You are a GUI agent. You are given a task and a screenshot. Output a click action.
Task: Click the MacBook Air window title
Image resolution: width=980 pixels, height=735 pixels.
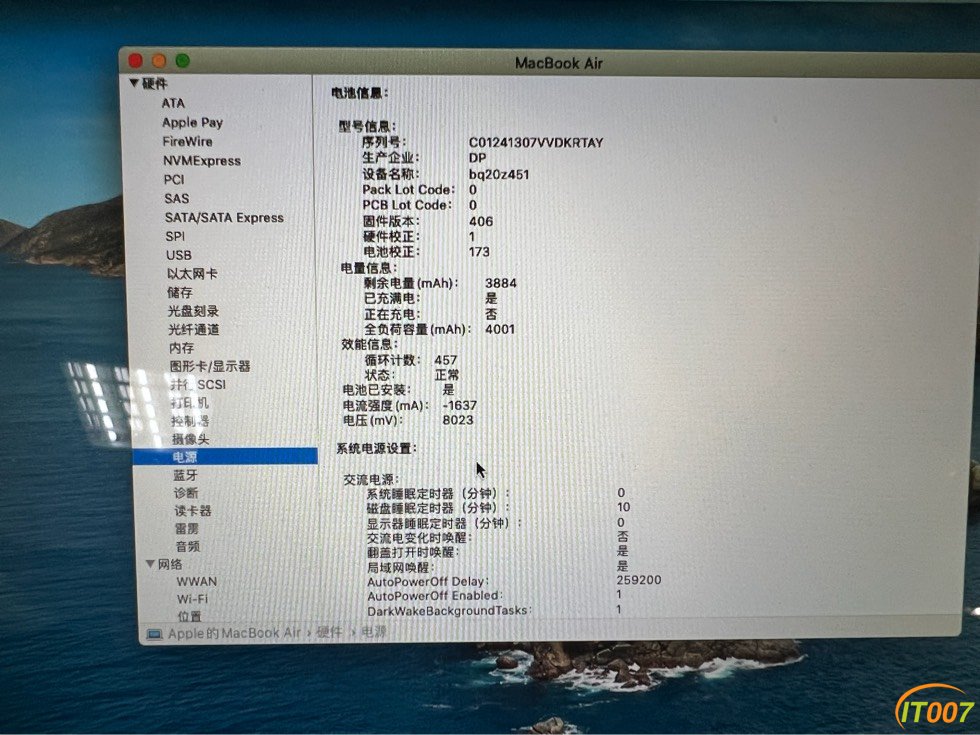click(x=559, y=63)
